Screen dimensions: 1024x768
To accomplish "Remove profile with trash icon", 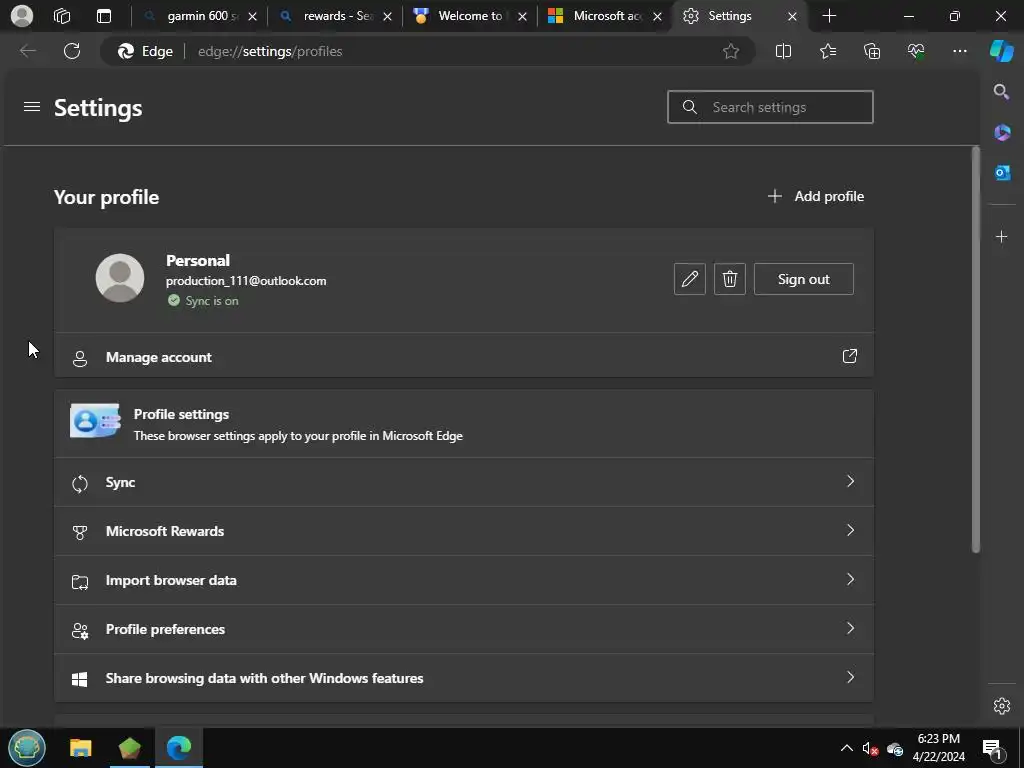I will click(729, 279).
